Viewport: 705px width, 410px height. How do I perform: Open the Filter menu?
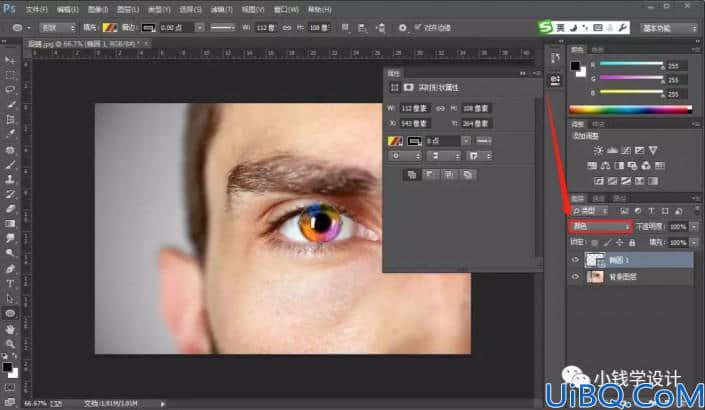click(x=222, y=9)
